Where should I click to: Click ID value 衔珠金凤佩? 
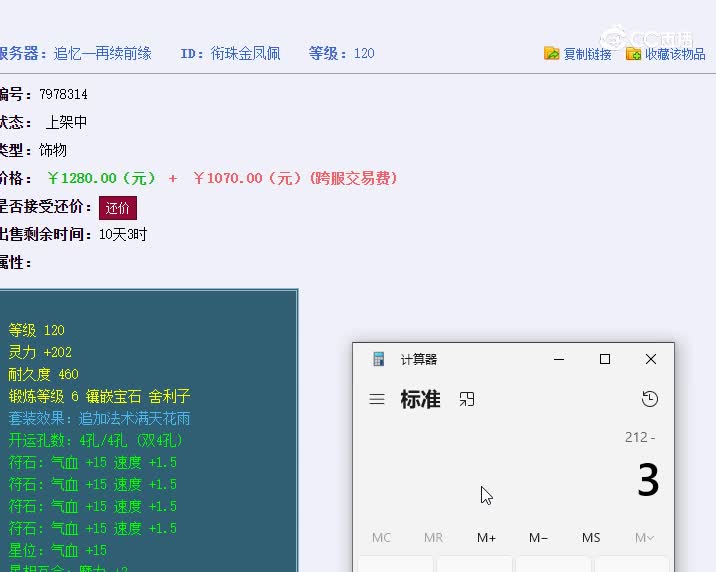pyautogui.click(x=245, y=53)
